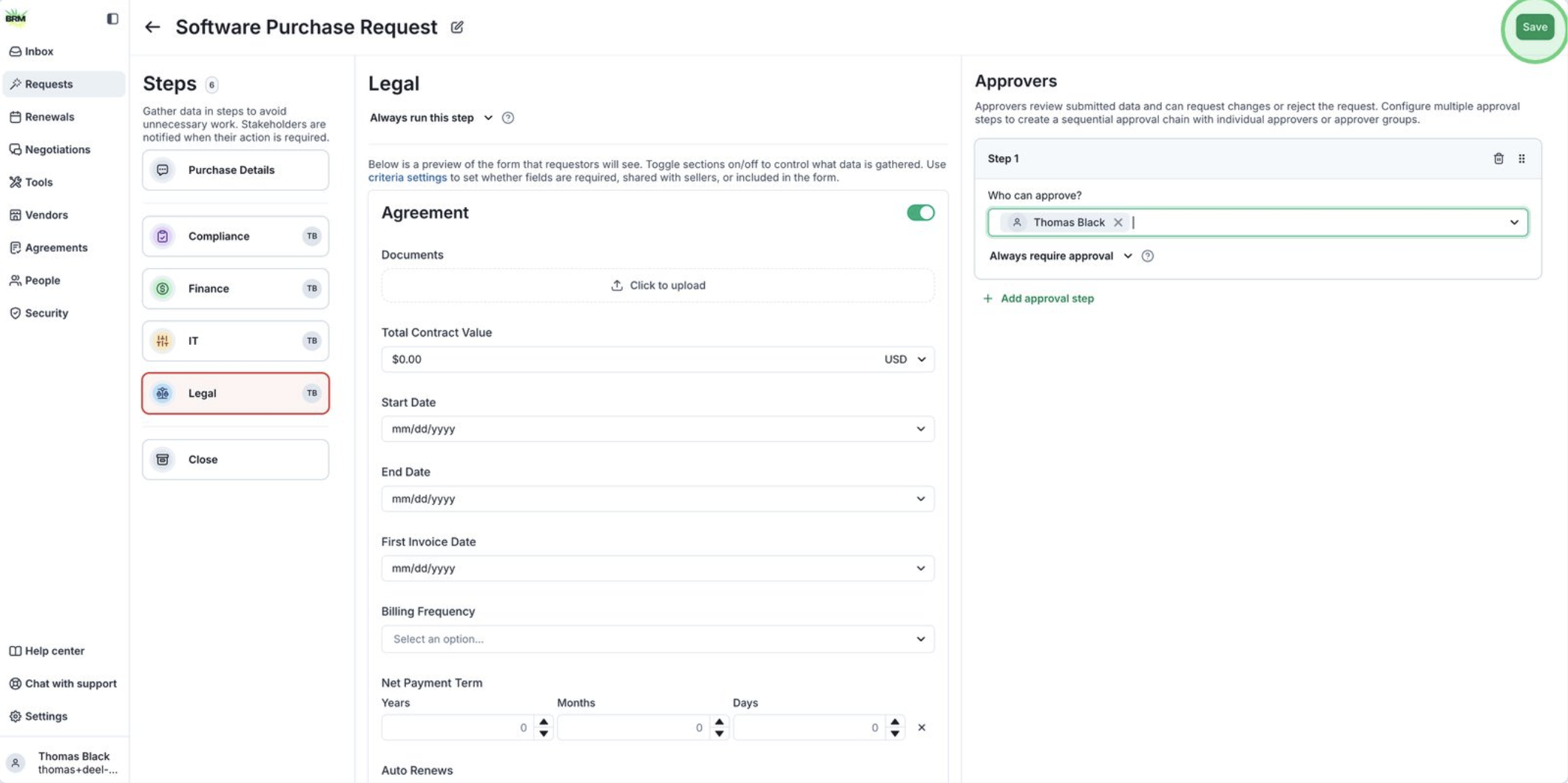The height and width of the screenshot is (783, 1568).
Task: Open Requests in the sidebar
Action: pos(64,84)
